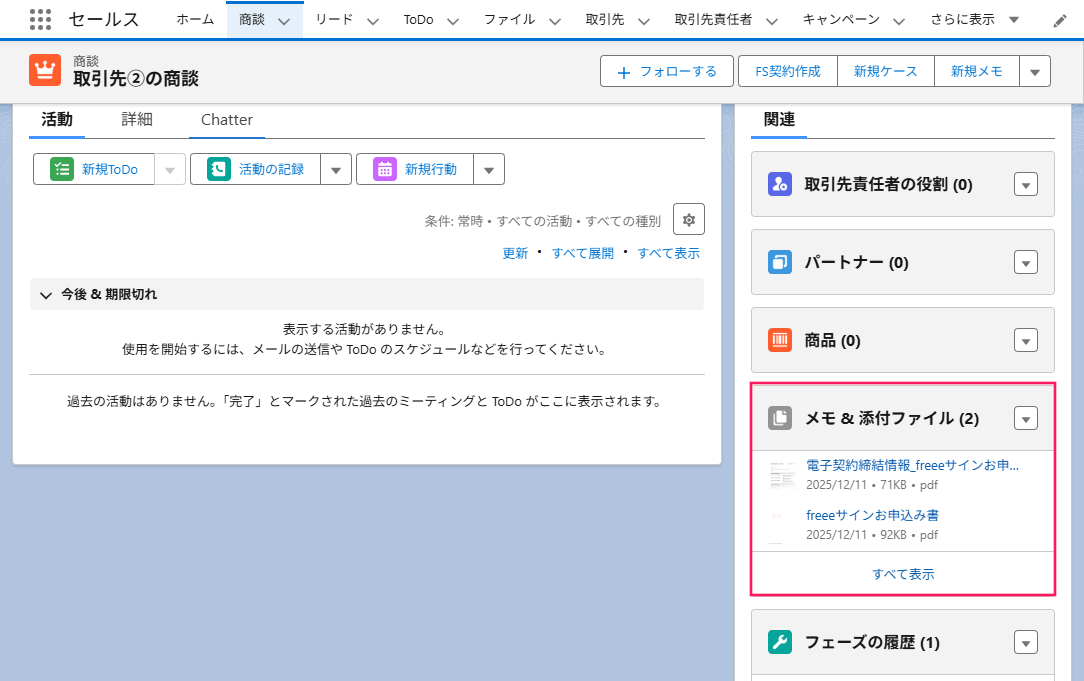The width and height of the screenshot is (1084, 681).
Task: Click すべて表示 under メモ & 添付ファイル
Action: 903,574
